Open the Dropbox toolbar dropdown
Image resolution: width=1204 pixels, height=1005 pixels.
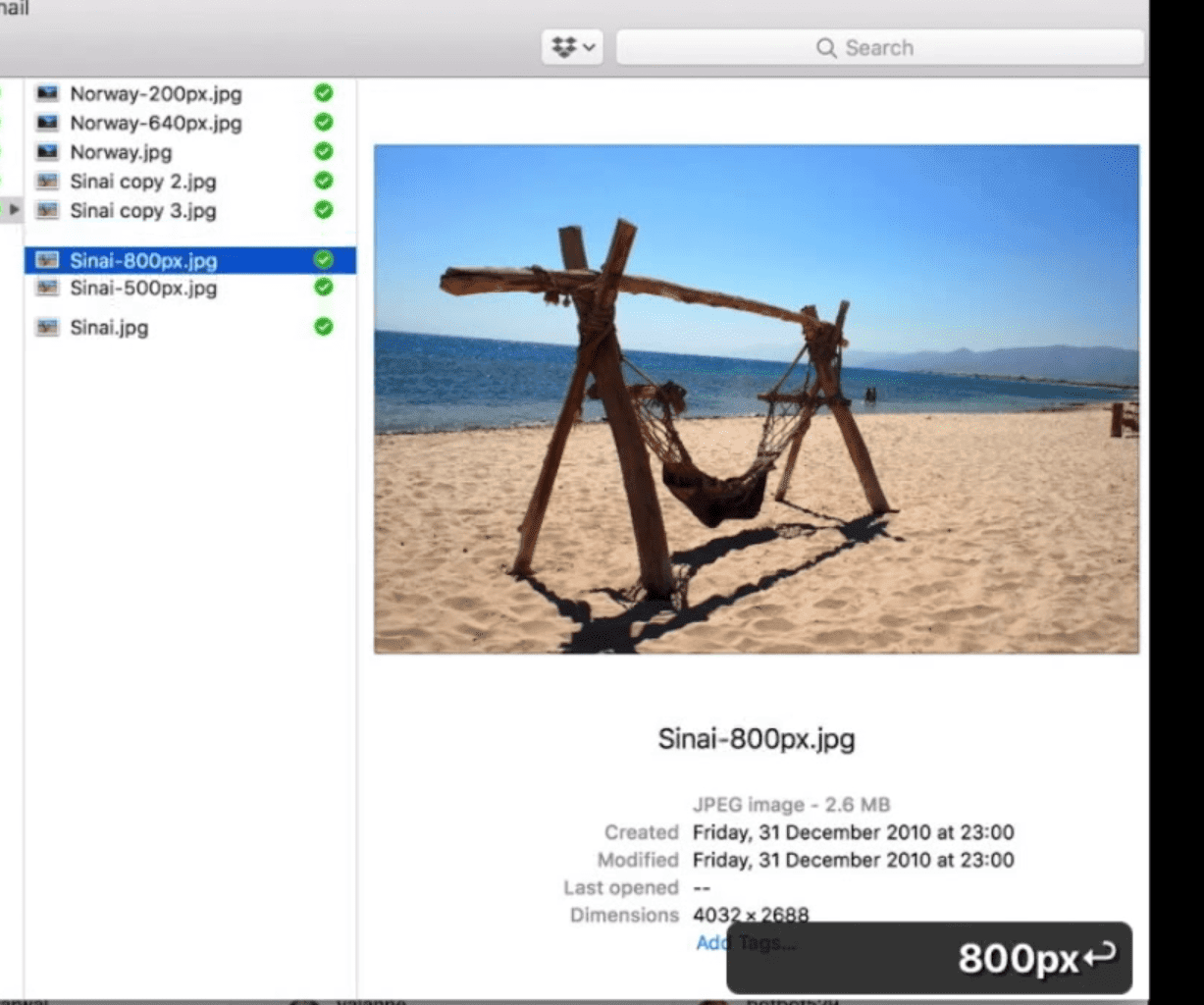(x=572, y=47)
